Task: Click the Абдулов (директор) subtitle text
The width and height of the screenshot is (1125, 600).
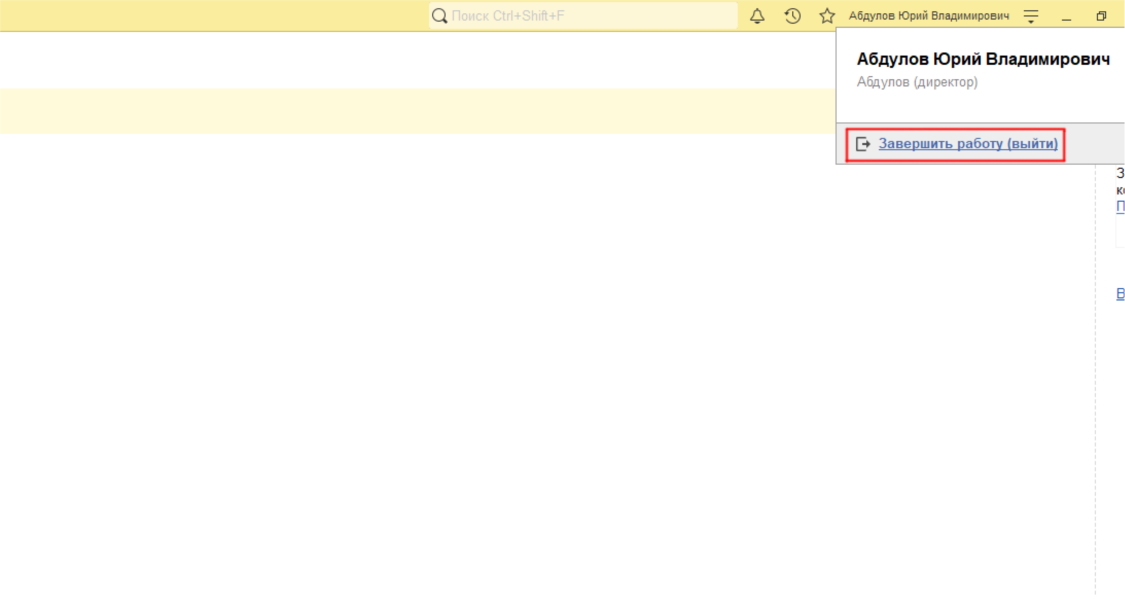Action: tap(917, 82)
